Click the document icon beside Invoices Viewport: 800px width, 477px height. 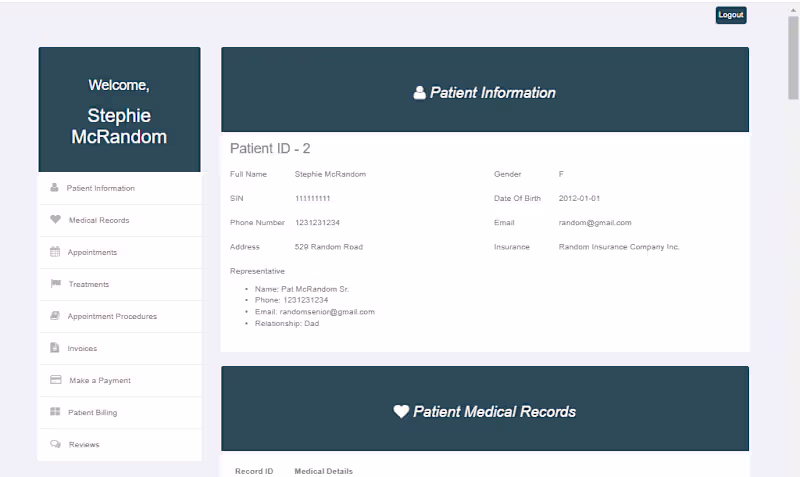click(55, 348)
